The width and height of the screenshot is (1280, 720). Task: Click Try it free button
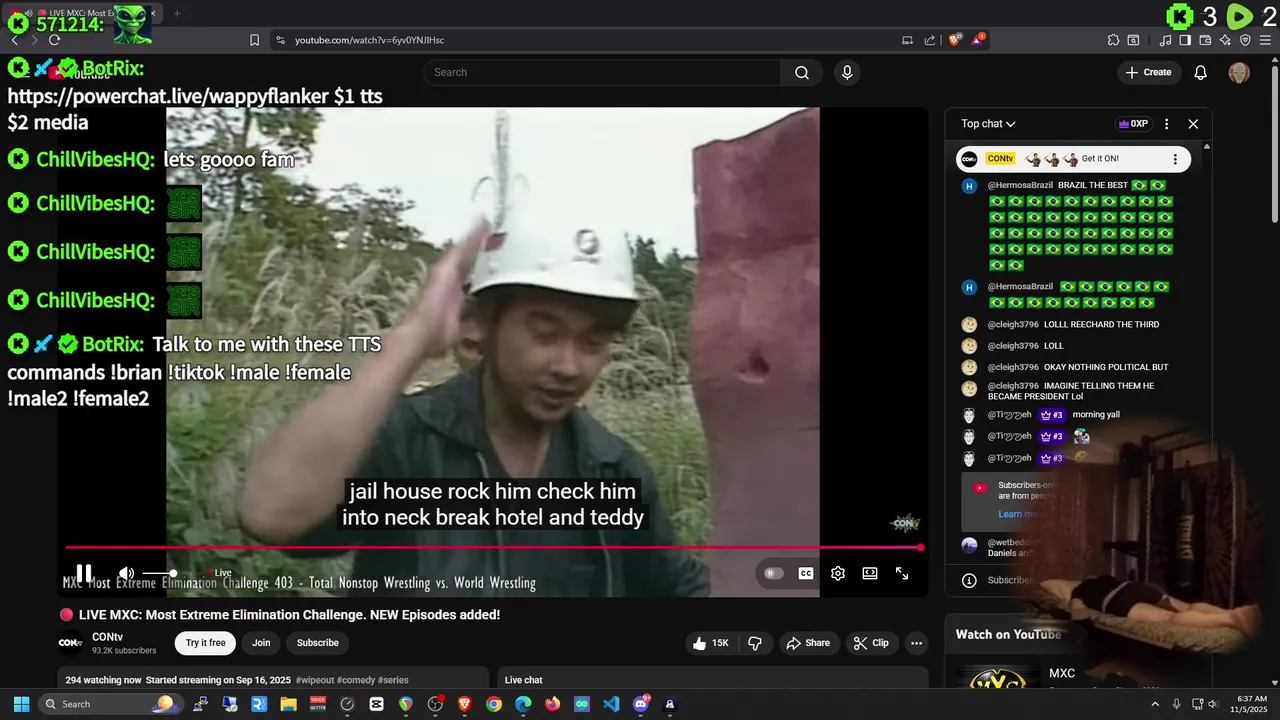[205, 643]
